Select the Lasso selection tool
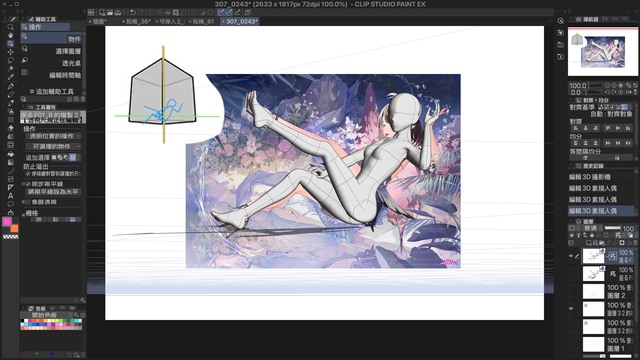The height and width of the screenshot is (360, 640). 11,60
